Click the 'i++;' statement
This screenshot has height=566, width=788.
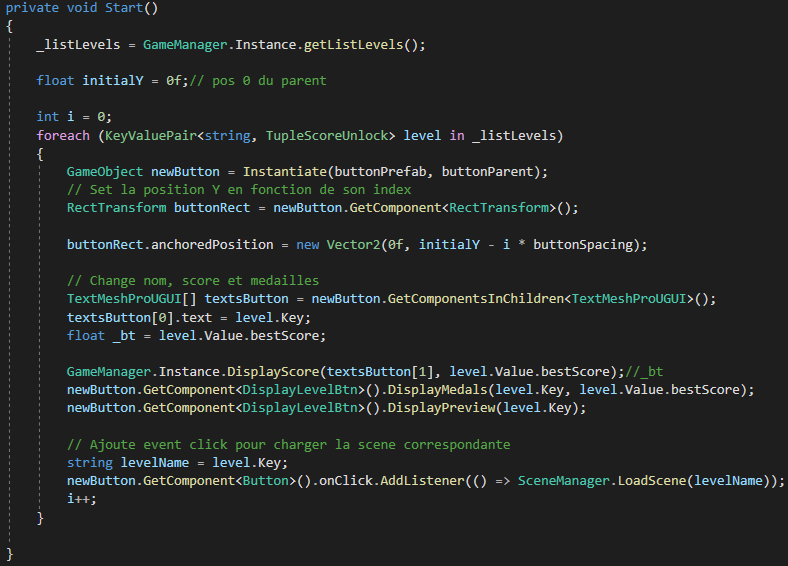point(81,499)
